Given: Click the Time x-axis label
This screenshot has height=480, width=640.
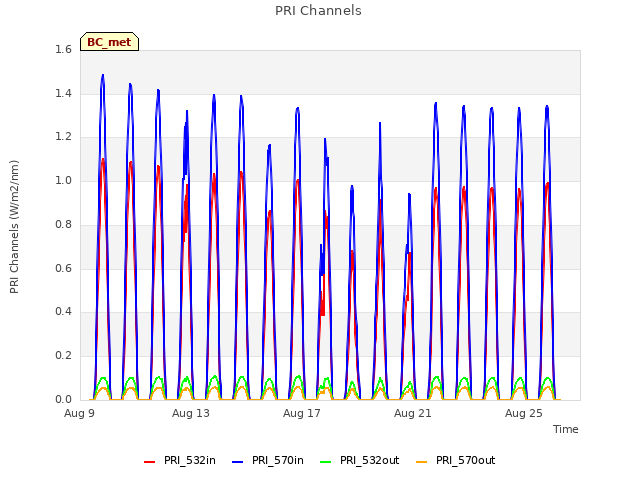Looking at the screenshot, I should 566,429.
